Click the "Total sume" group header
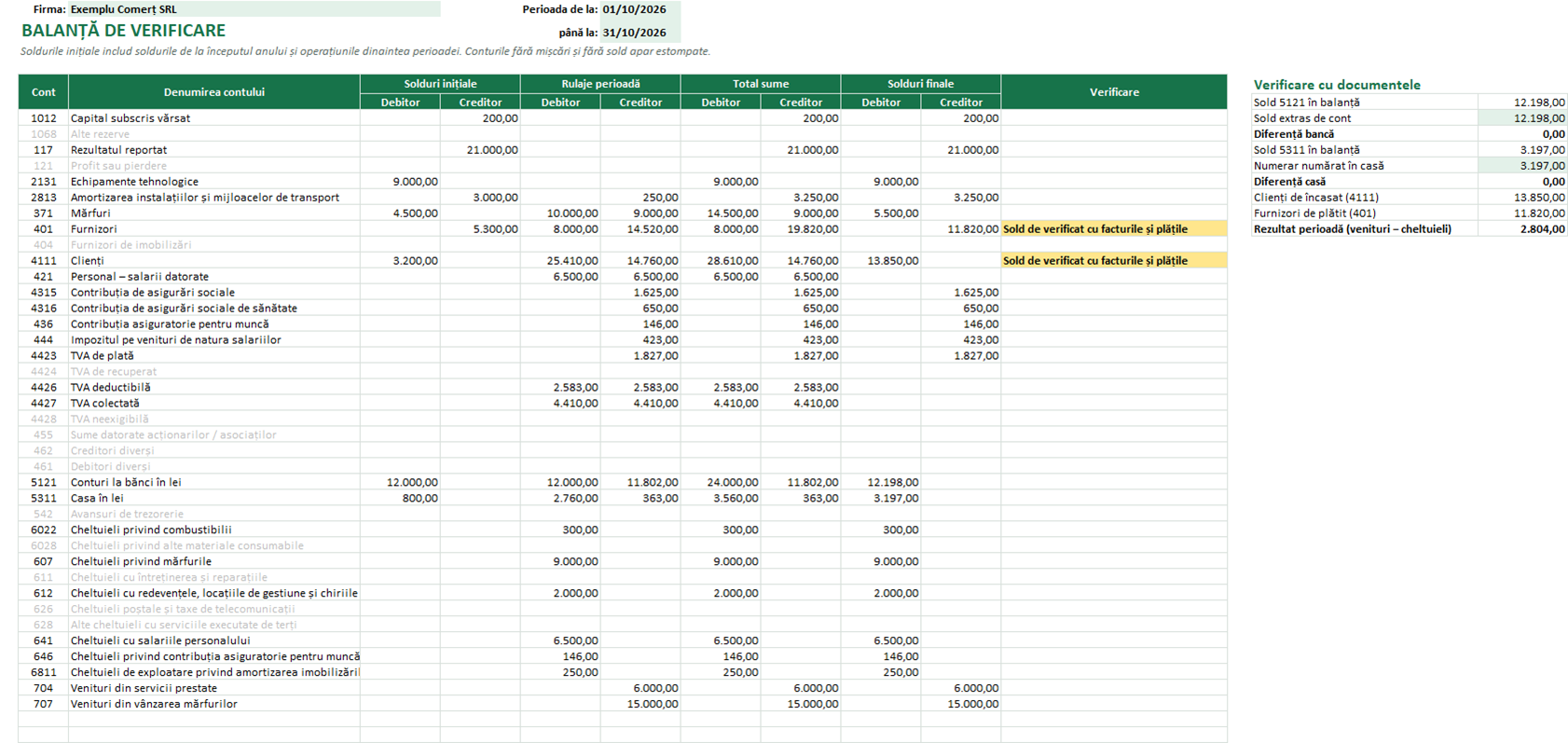 (761, 84)
